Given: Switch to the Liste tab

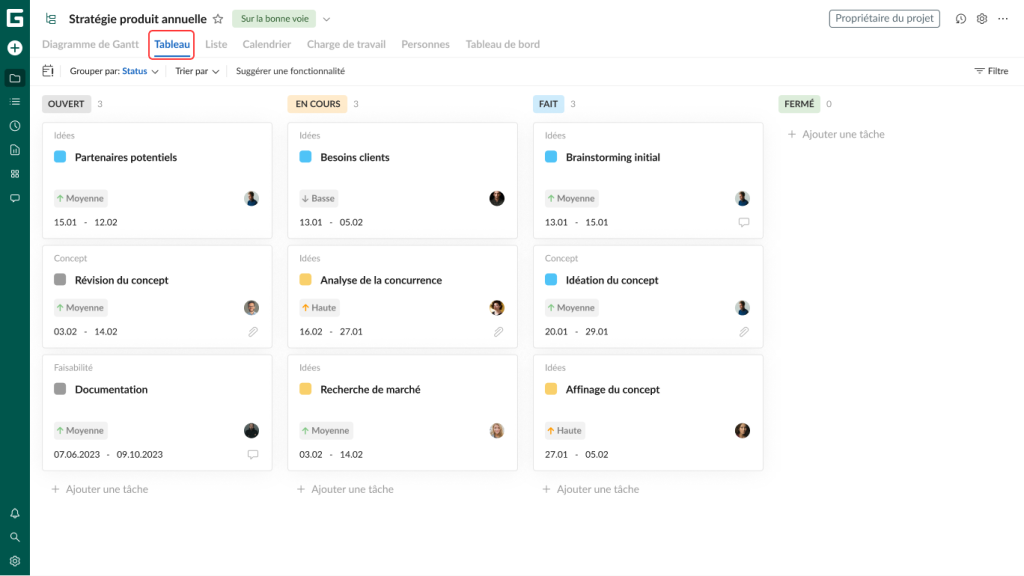Looking at the screenshot, I should point(216,44).
